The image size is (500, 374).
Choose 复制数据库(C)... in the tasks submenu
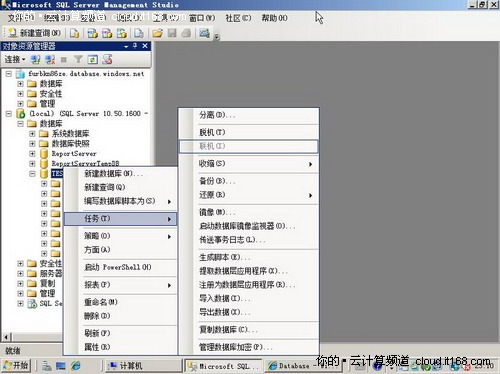click(249, 330)
